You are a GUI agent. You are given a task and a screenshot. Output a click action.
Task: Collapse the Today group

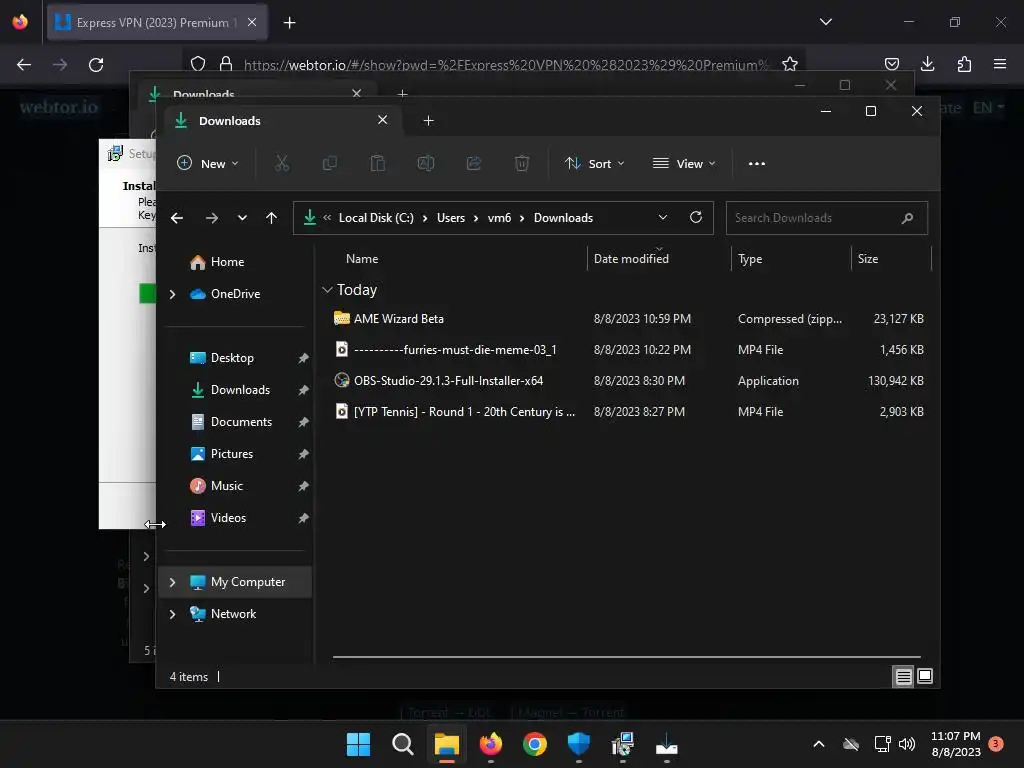pyautogui.click(x=327, y=290)
